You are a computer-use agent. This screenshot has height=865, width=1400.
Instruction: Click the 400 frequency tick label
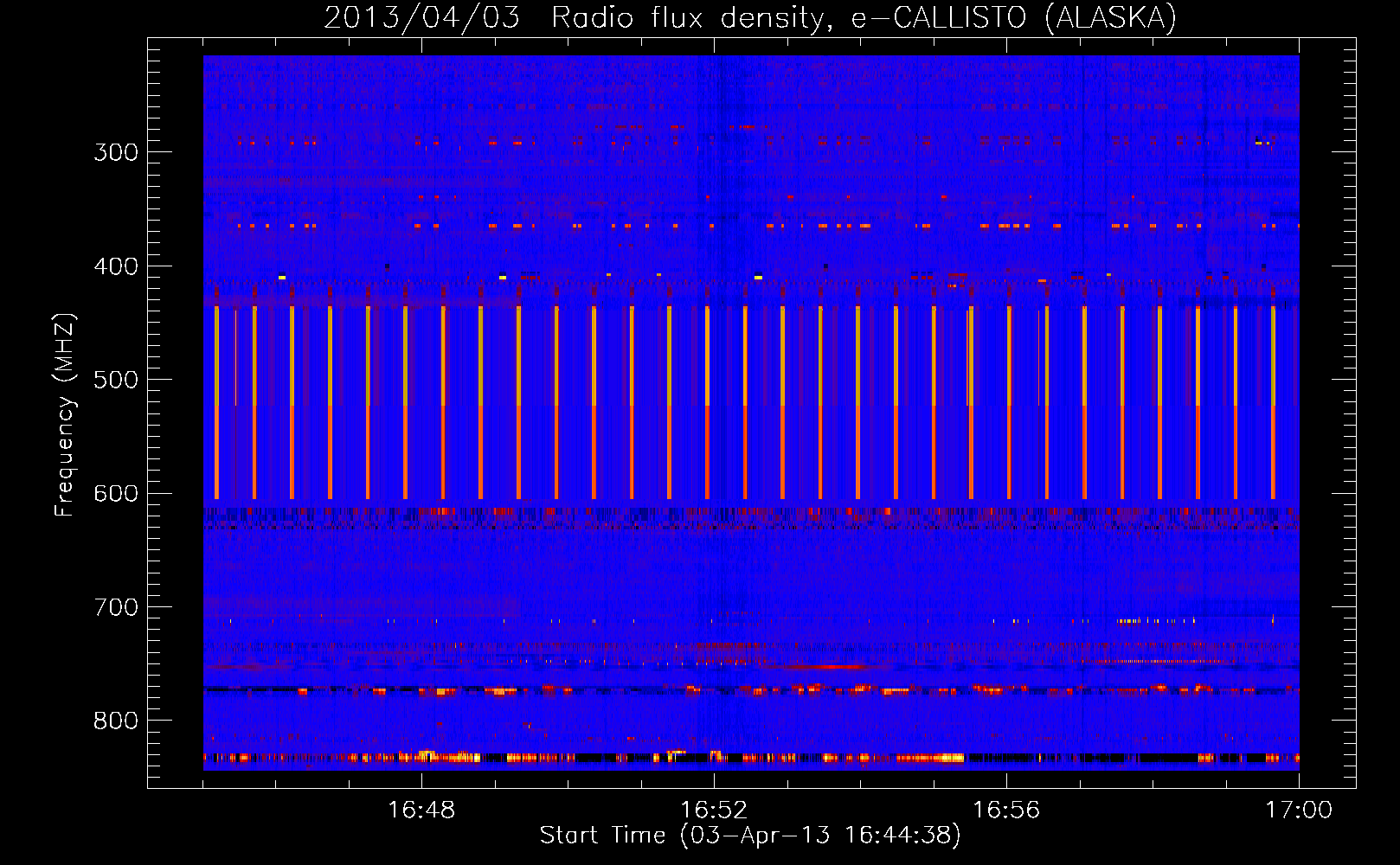click(x=116, y=266)
